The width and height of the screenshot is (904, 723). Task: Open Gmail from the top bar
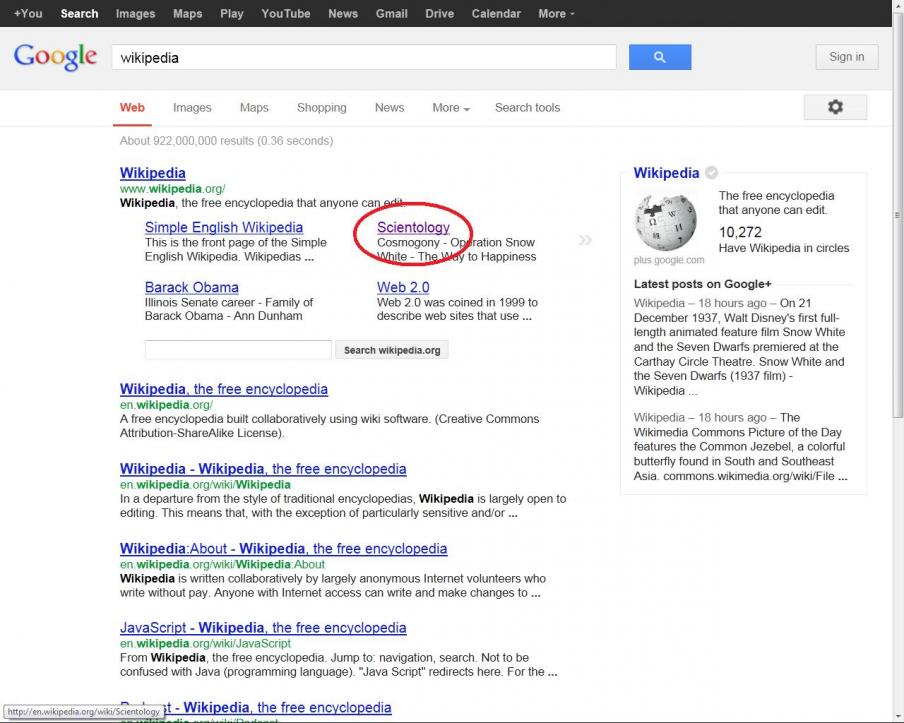391,13
